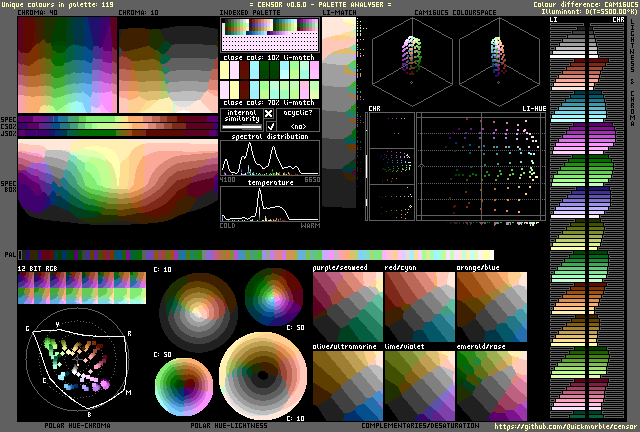This screenshot has width=640, height=432.
Task: Select the spectral distribution graph
Action: pos(270,158)
